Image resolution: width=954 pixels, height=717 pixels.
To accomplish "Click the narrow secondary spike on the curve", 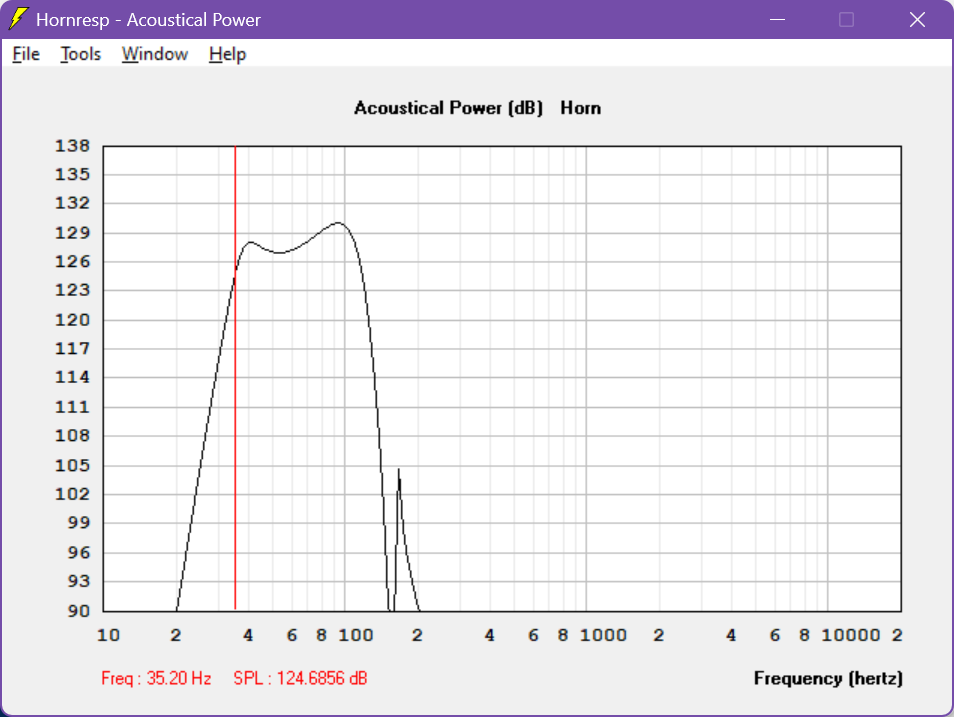I will (x=399, y=470).
